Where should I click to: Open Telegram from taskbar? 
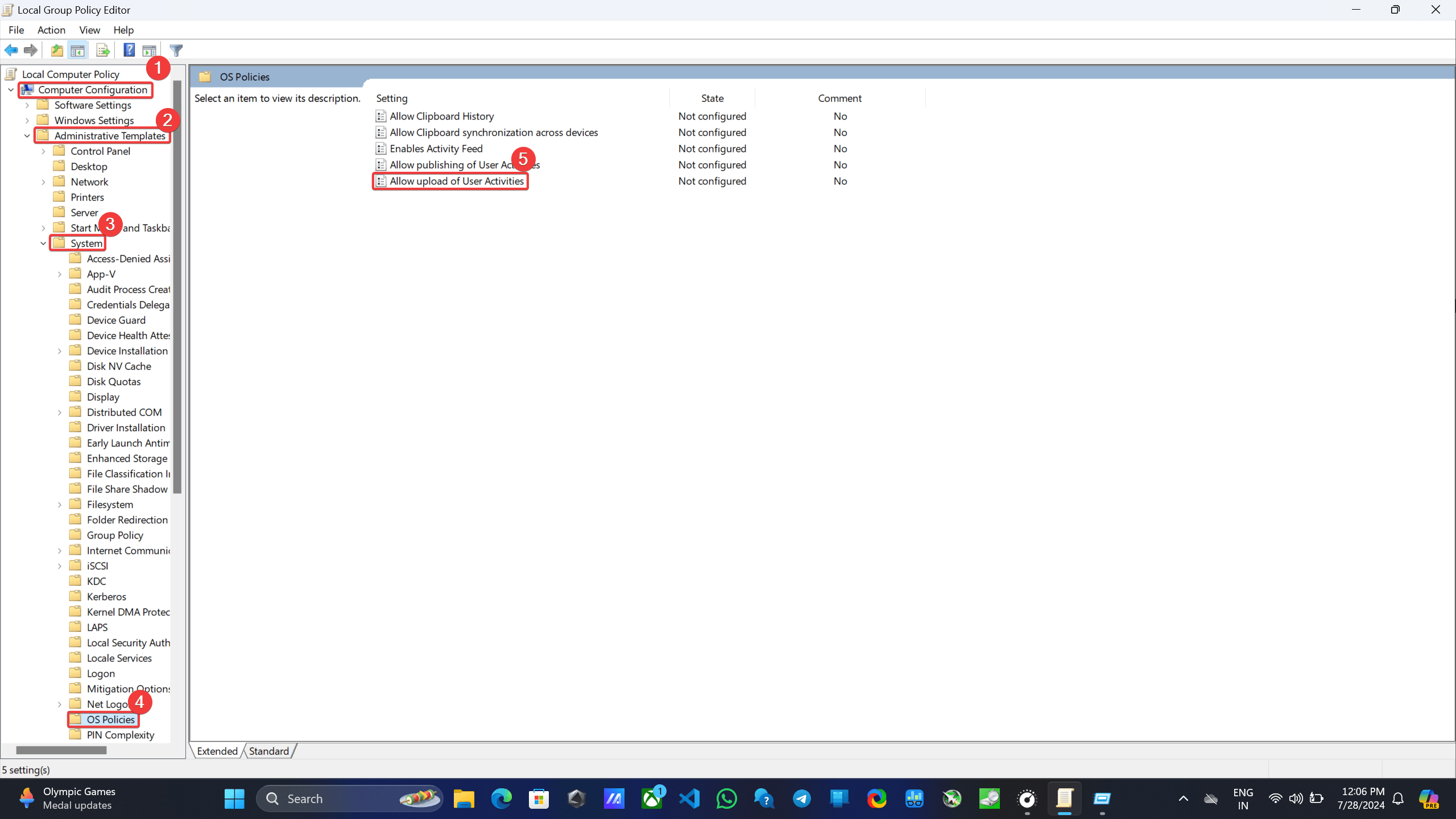802,799
